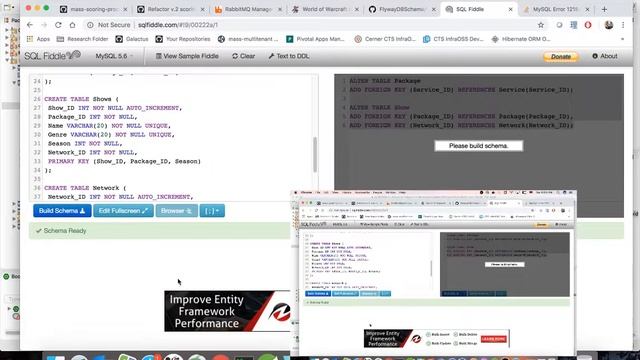Open the Pivotal Apps Manager bookmark
Image resolution: width=640 pixels, height=360 pixels.
[x=315, y=39]
